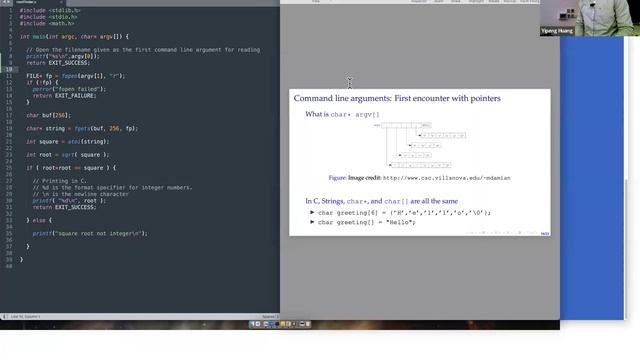Click the if ( root*root == square ) line
The height and width of the screenshot is (360, 640).
(71, 168)
